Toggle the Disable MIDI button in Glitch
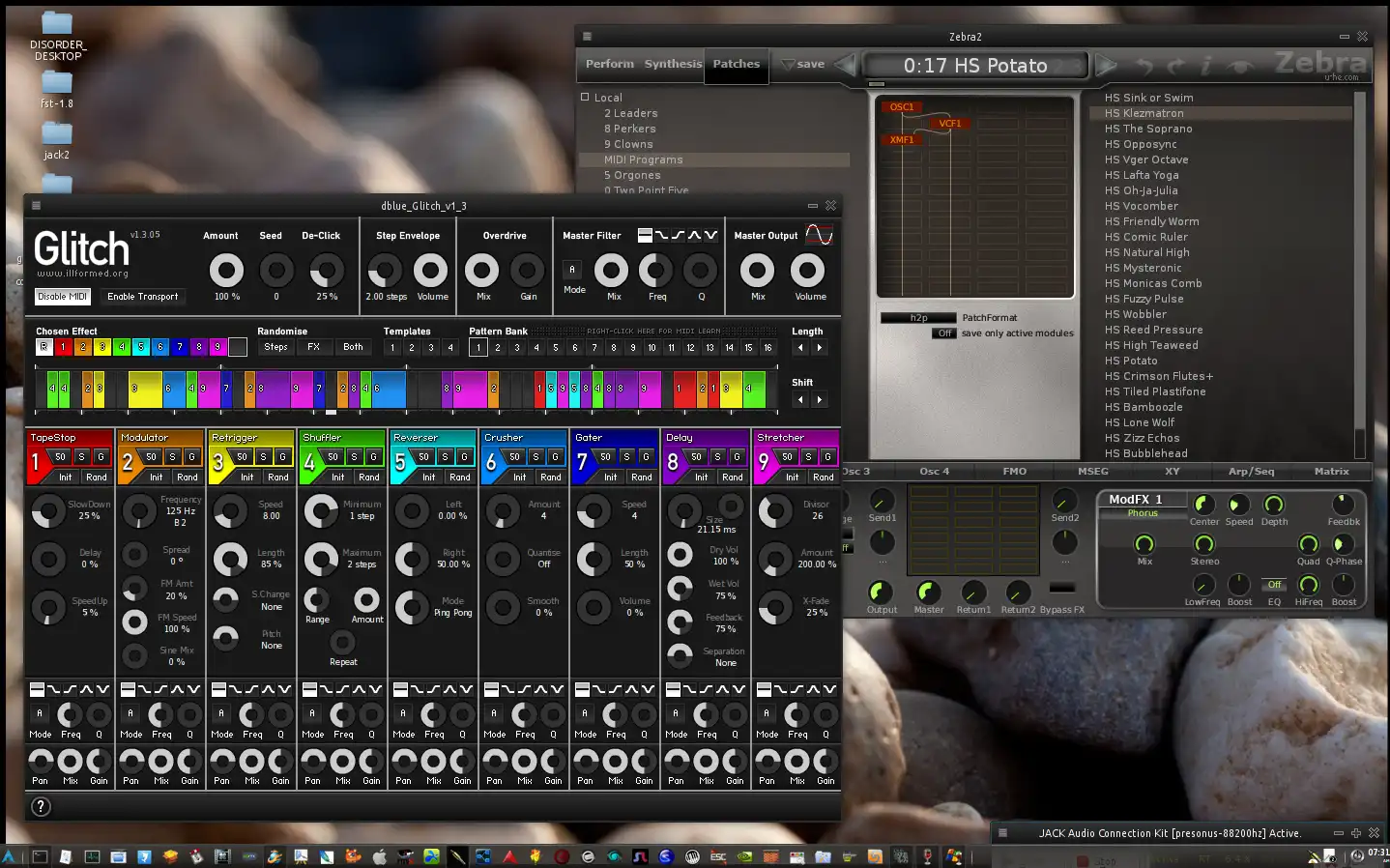The width and height of the screenshot is (1390, 868). point(63,297)
